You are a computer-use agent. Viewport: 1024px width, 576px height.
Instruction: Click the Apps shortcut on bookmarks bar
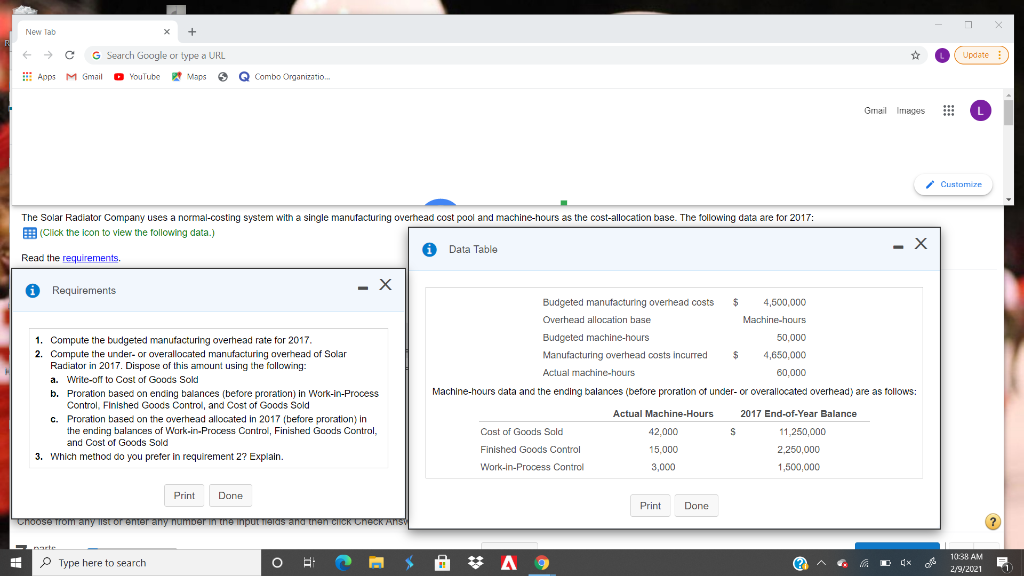[x=40, y=76]
